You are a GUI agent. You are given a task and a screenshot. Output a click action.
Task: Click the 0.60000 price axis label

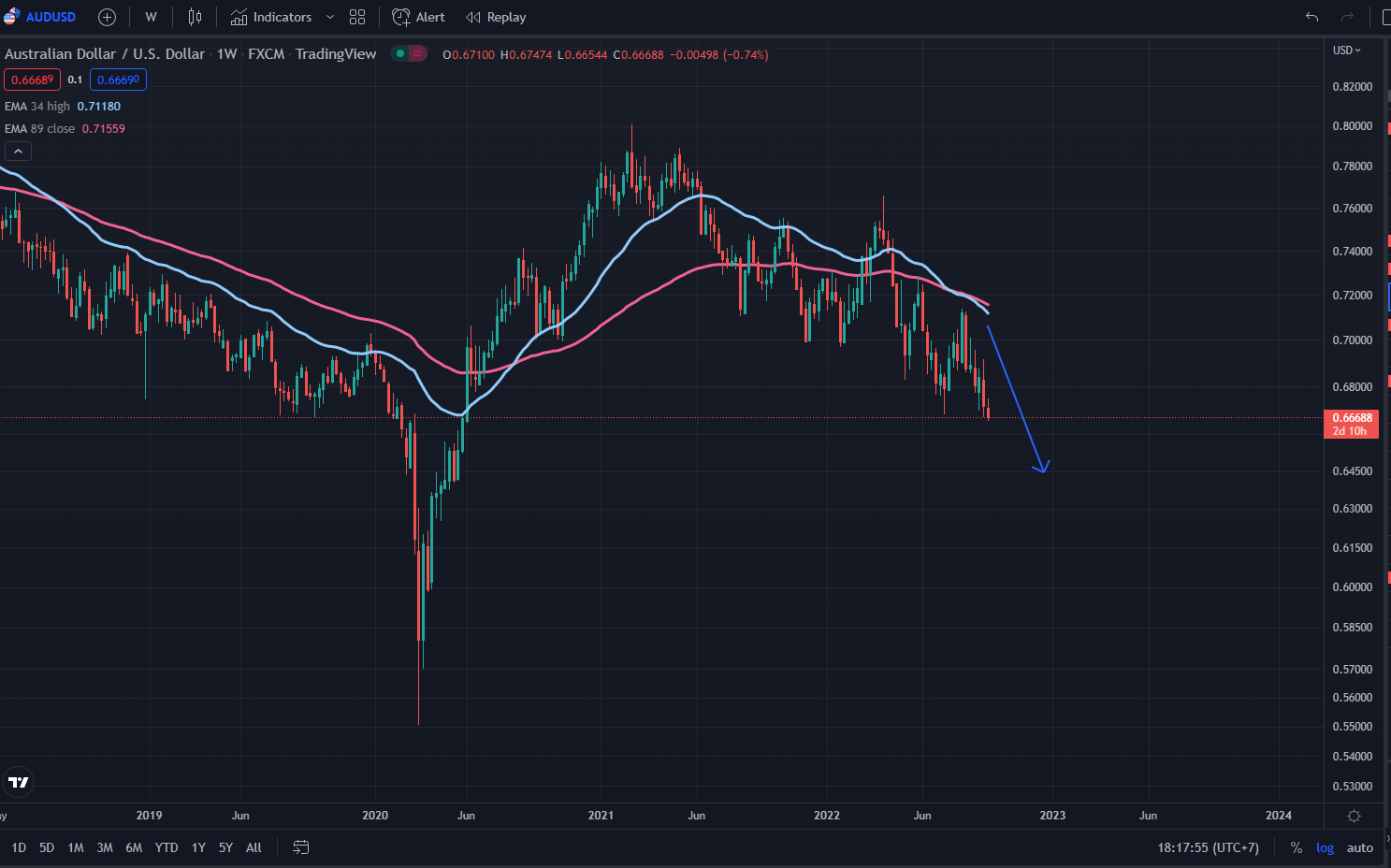1352,587
